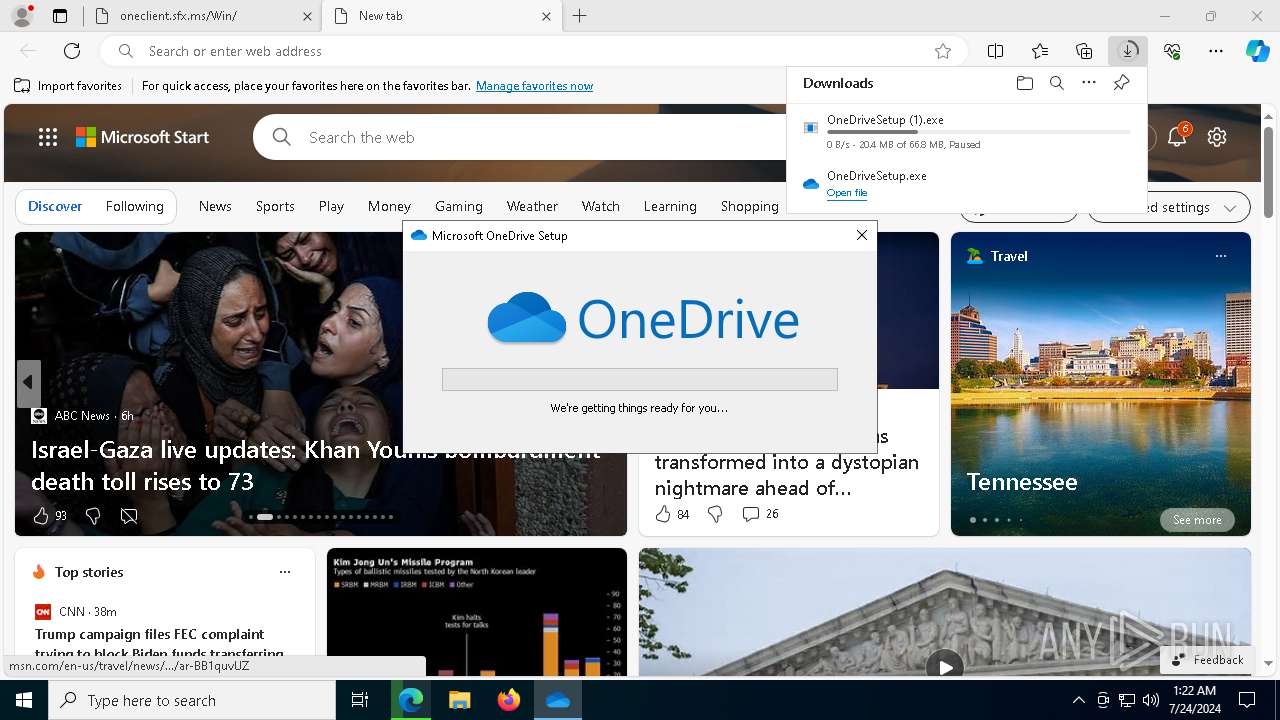Show hidden system tray icons
Screen dimensions: 1280x720
pyautogui.click(x=1078, y=700)
